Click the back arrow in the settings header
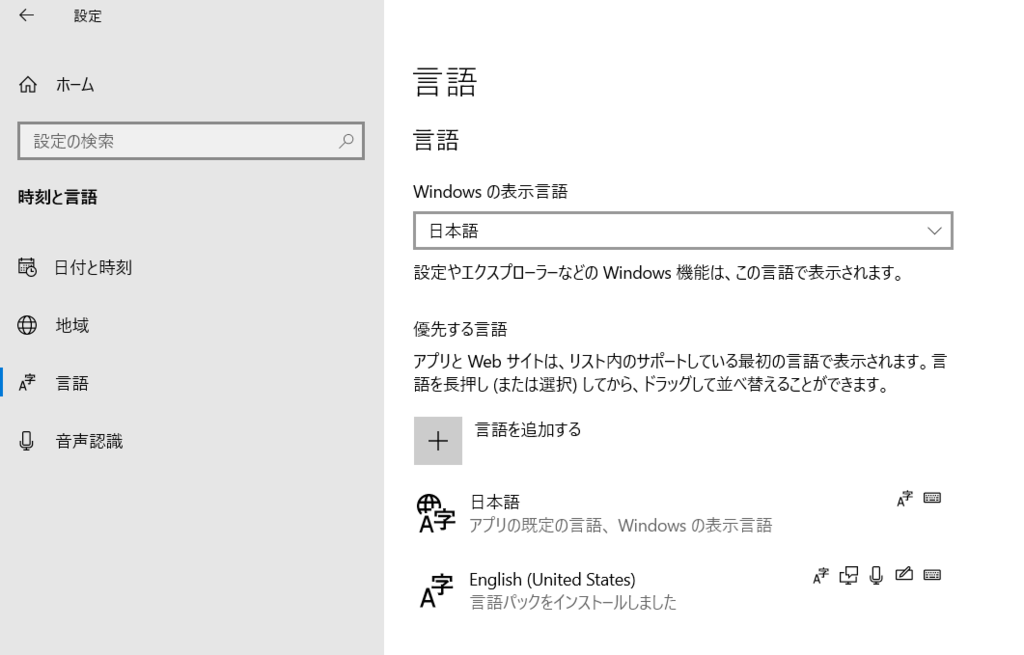1024x655 pixels. click(x=26, y=15)
